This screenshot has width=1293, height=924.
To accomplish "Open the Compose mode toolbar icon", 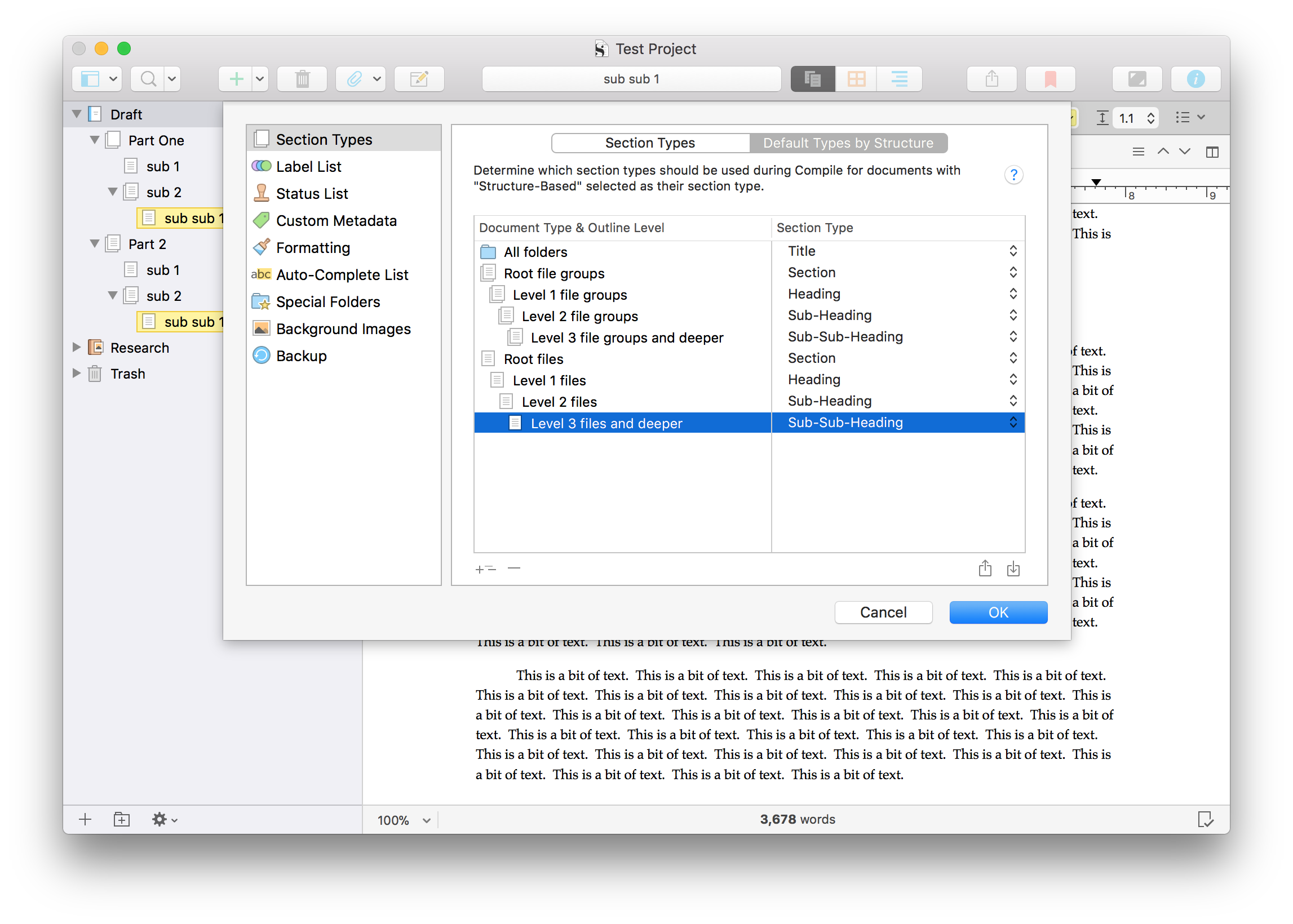I will pyautogui.click(x=1136, y=78).
